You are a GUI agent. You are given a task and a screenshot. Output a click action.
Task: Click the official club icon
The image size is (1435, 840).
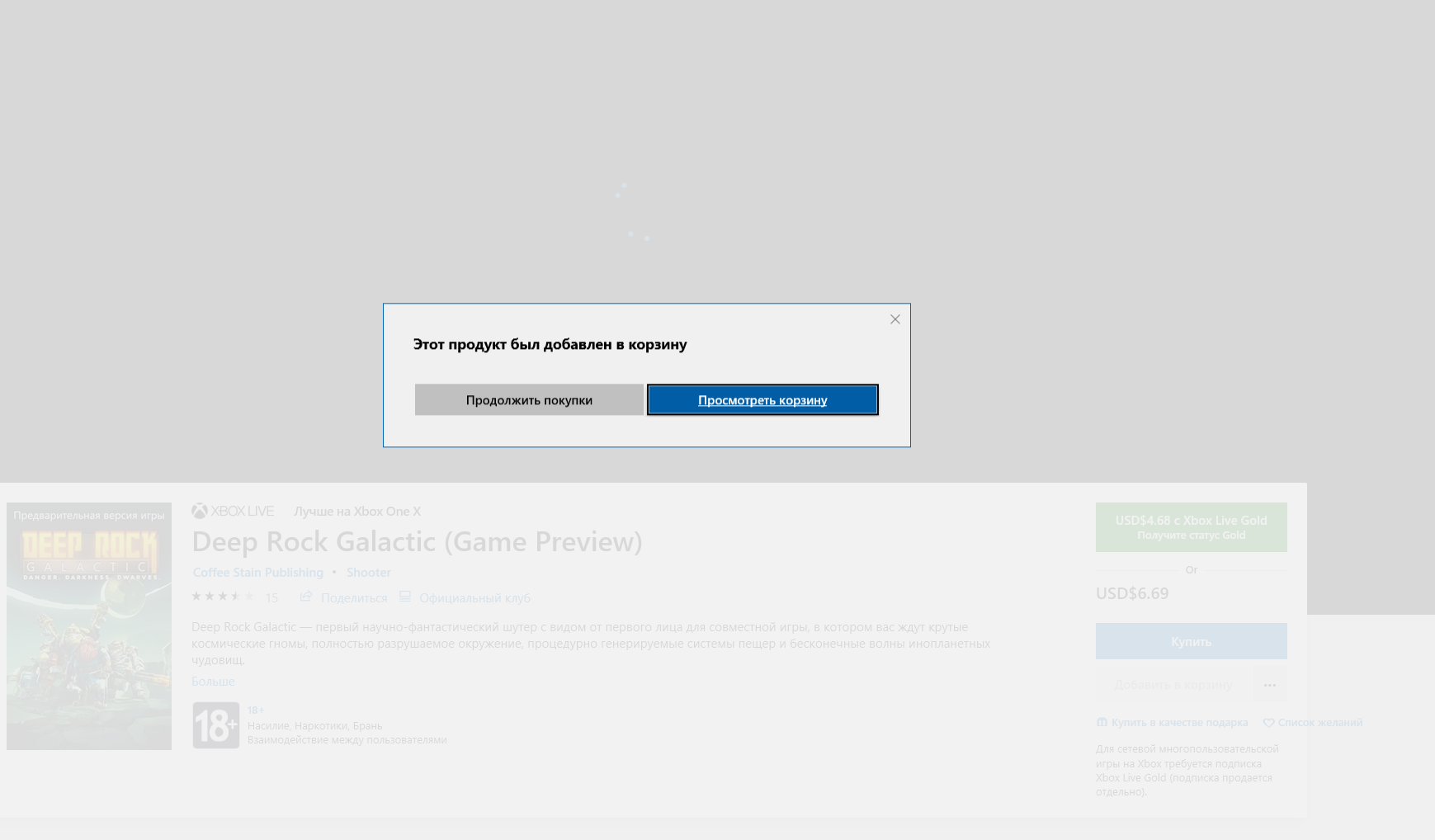[x=405, y=596]
